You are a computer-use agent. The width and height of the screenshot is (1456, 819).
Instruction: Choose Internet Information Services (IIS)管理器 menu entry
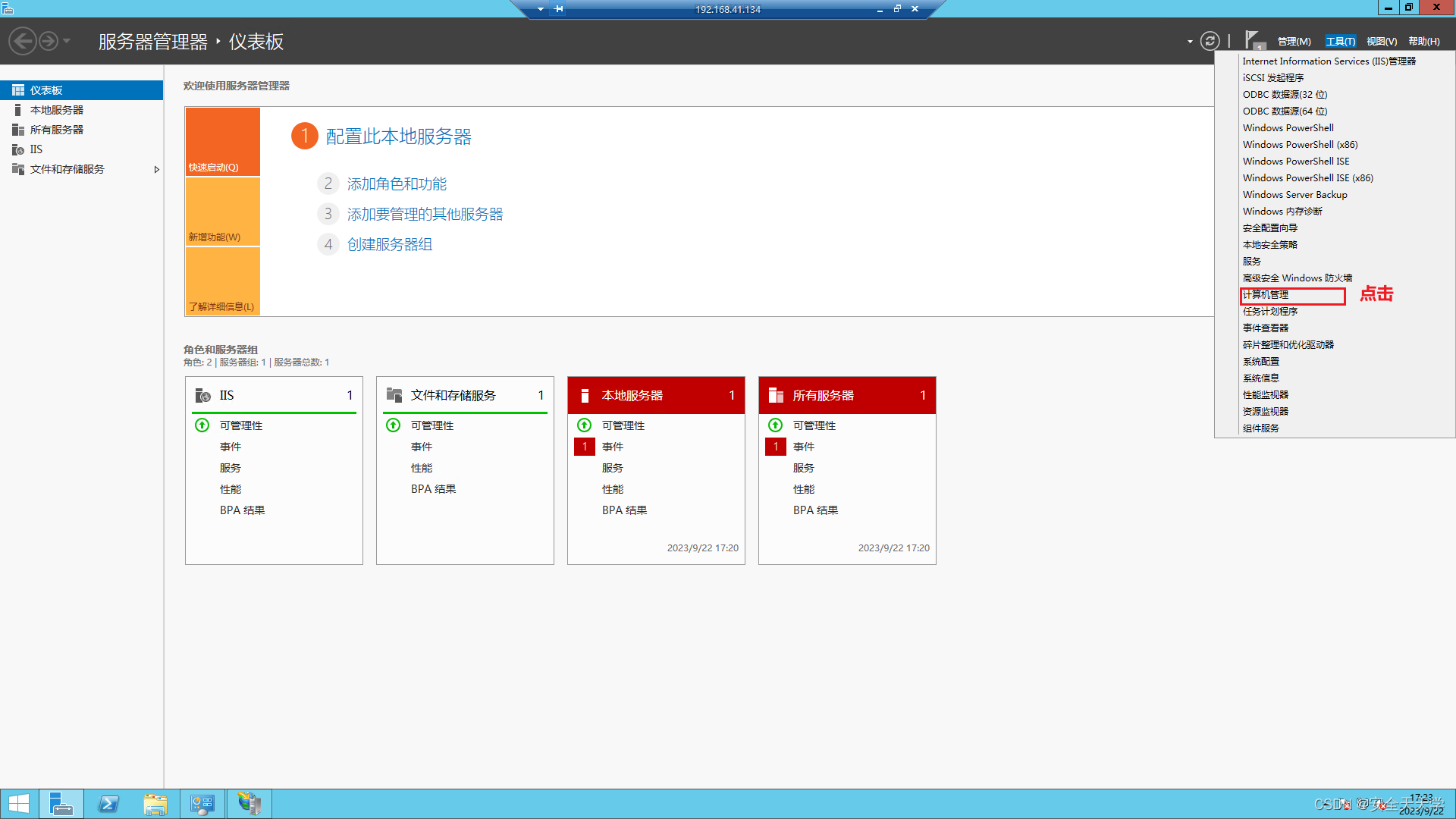click(1329, 61)
